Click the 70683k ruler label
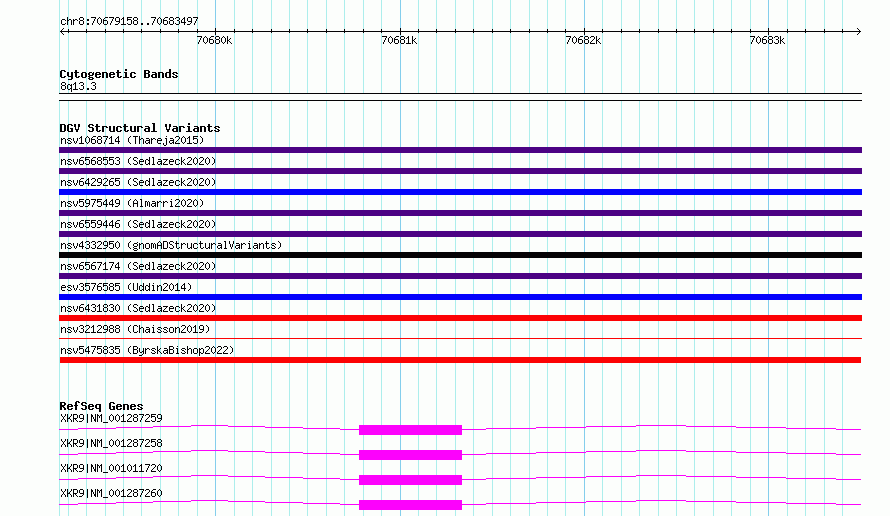The image size is (890, 516). 767,40
